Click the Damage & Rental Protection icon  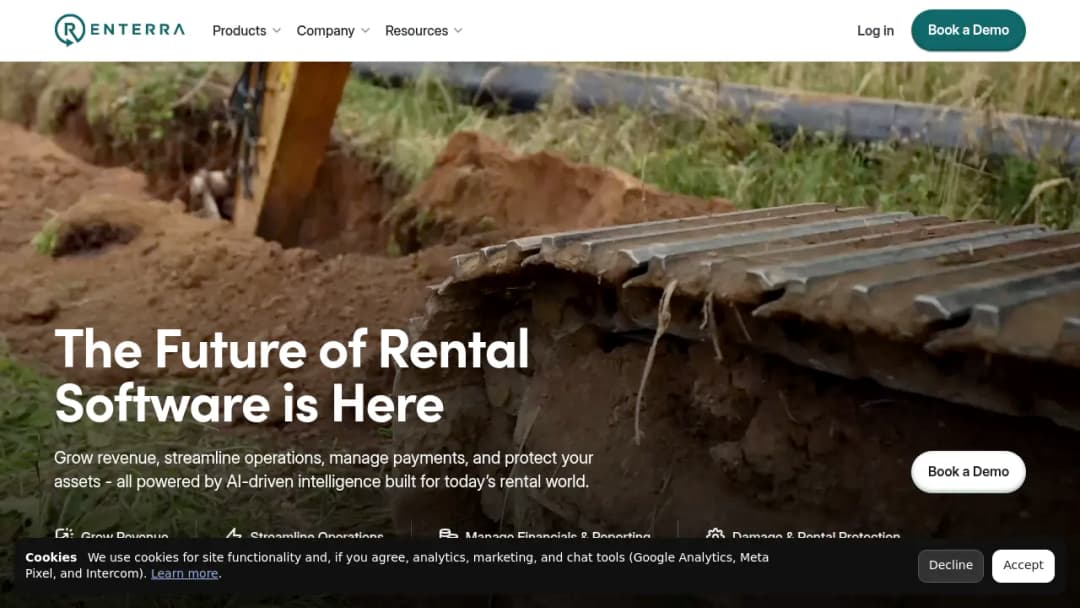(x=715, y=534)
